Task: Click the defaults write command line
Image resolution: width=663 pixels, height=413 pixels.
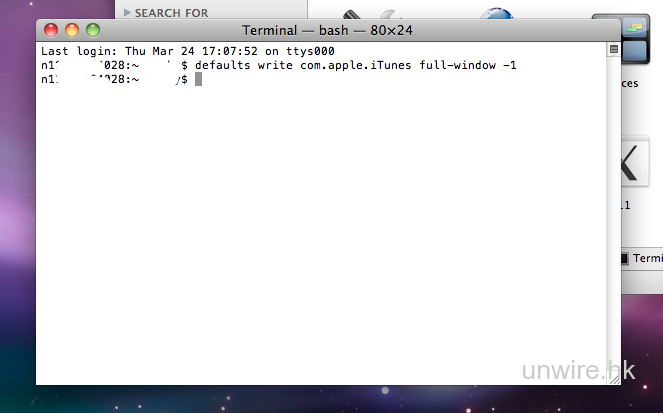Action: [x=355, y=65]
